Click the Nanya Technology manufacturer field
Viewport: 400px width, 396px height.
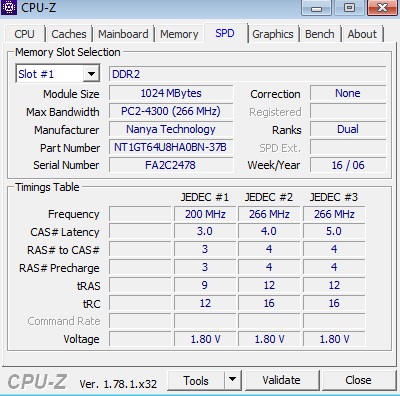[x=171, y=129]
